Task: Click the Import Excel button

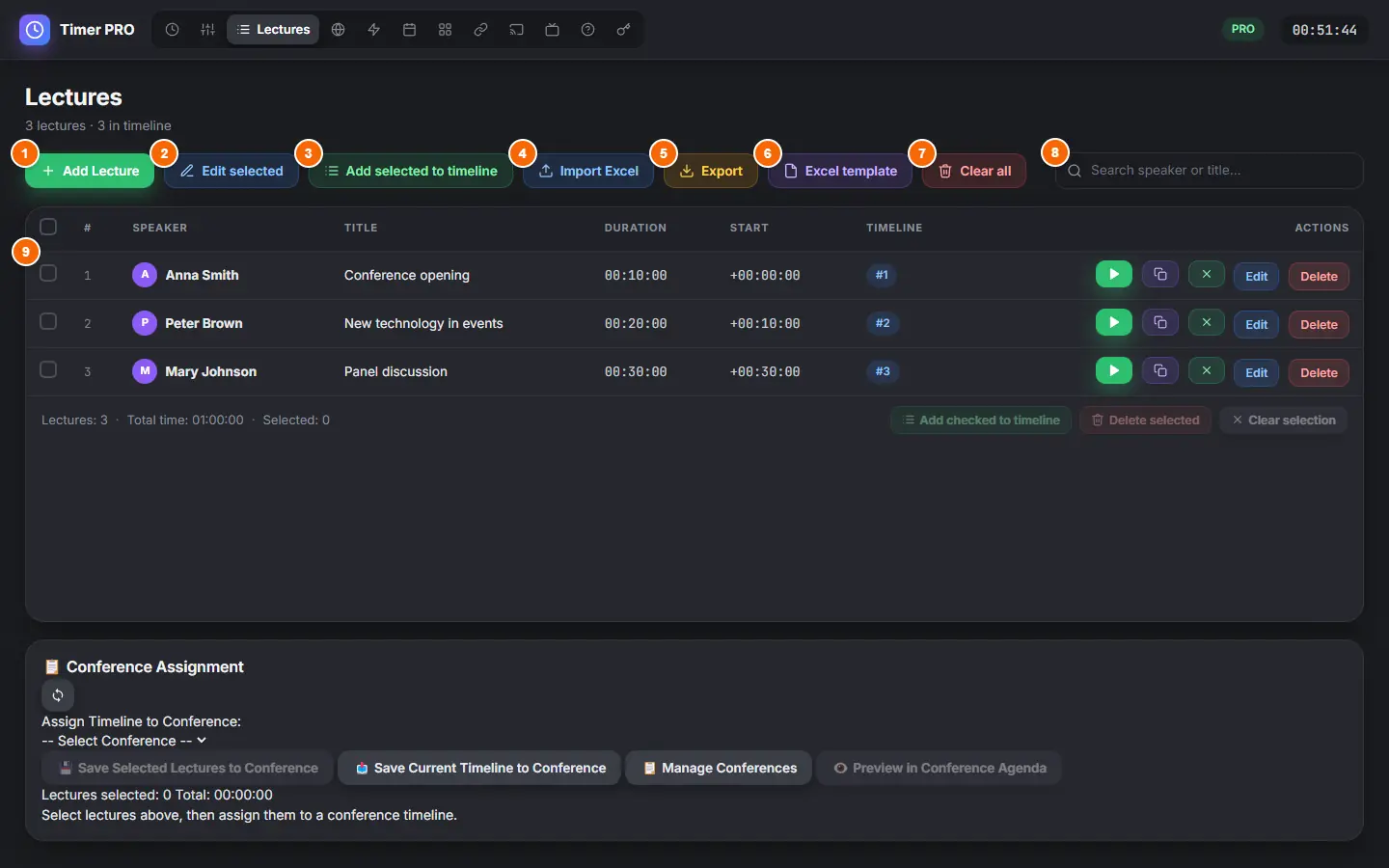Action: coord(588,171)
